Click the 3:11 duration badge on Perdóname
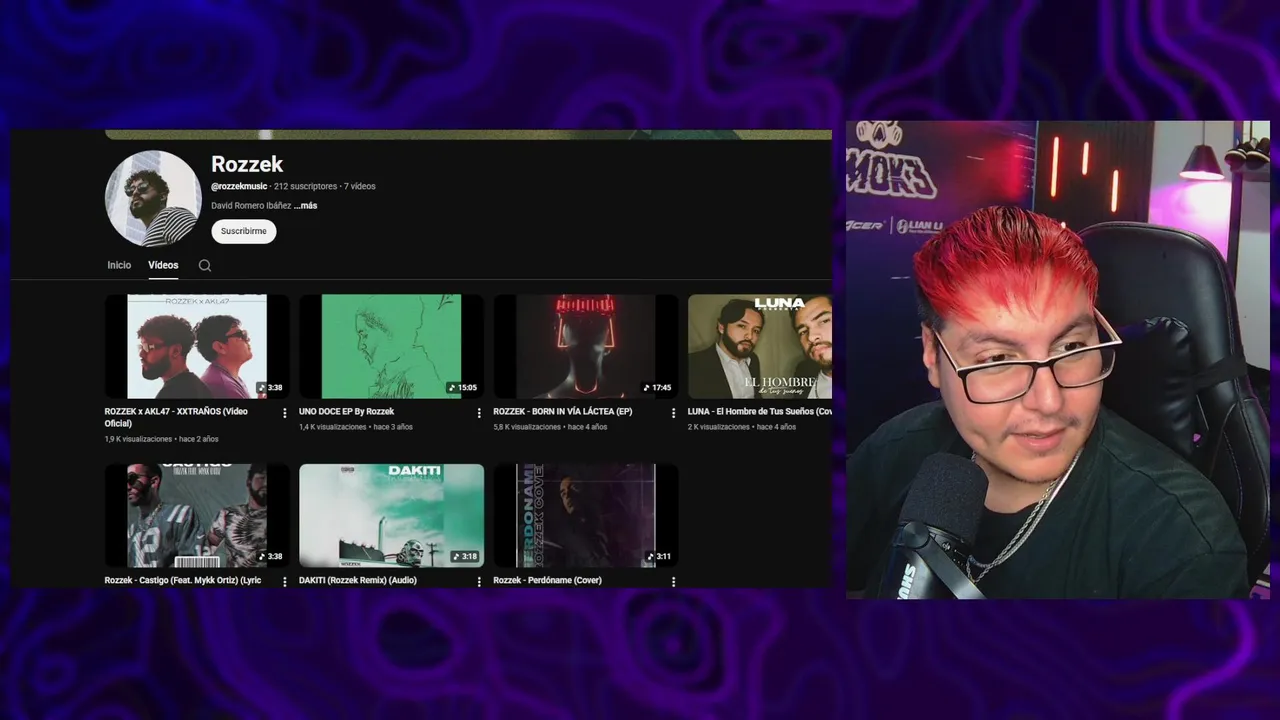Viewport: 1280px width, 720px height. 658,557
